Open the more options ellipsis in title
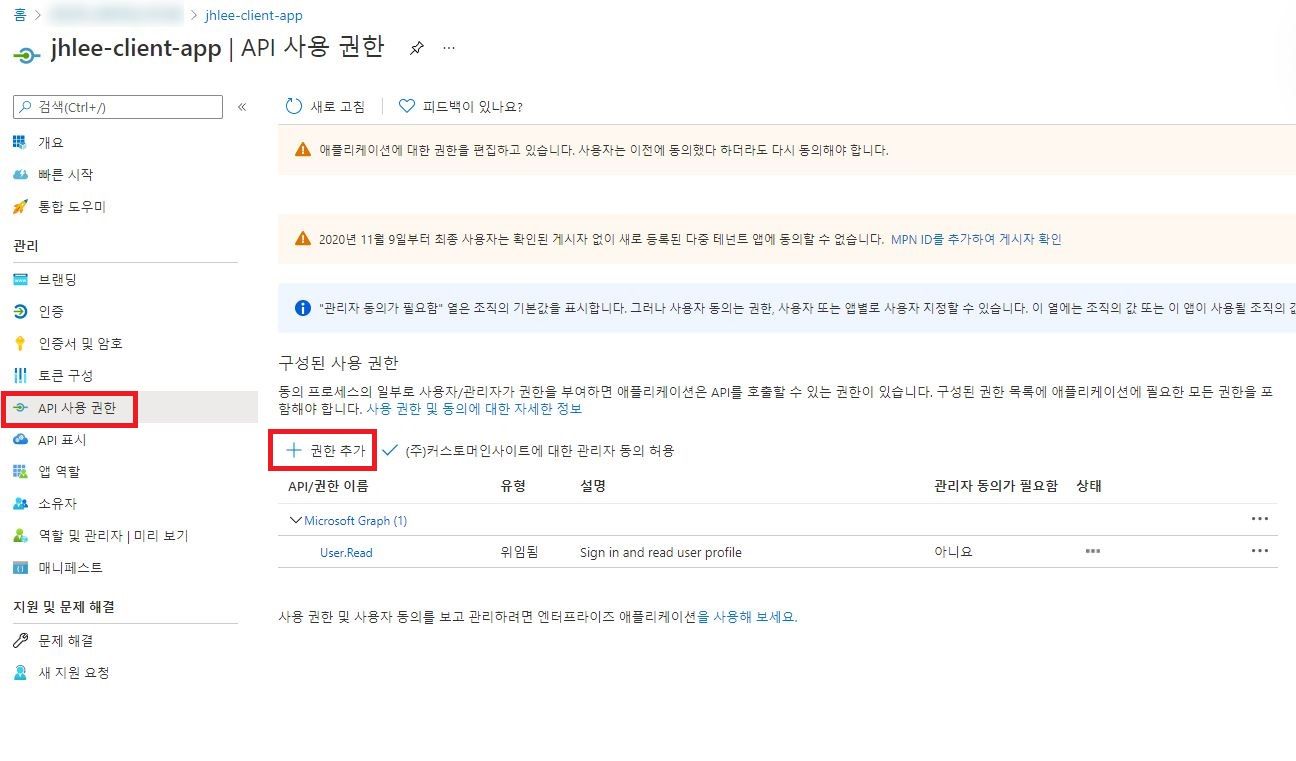This screenshot has height=761, width=1296. coord(449,48)
